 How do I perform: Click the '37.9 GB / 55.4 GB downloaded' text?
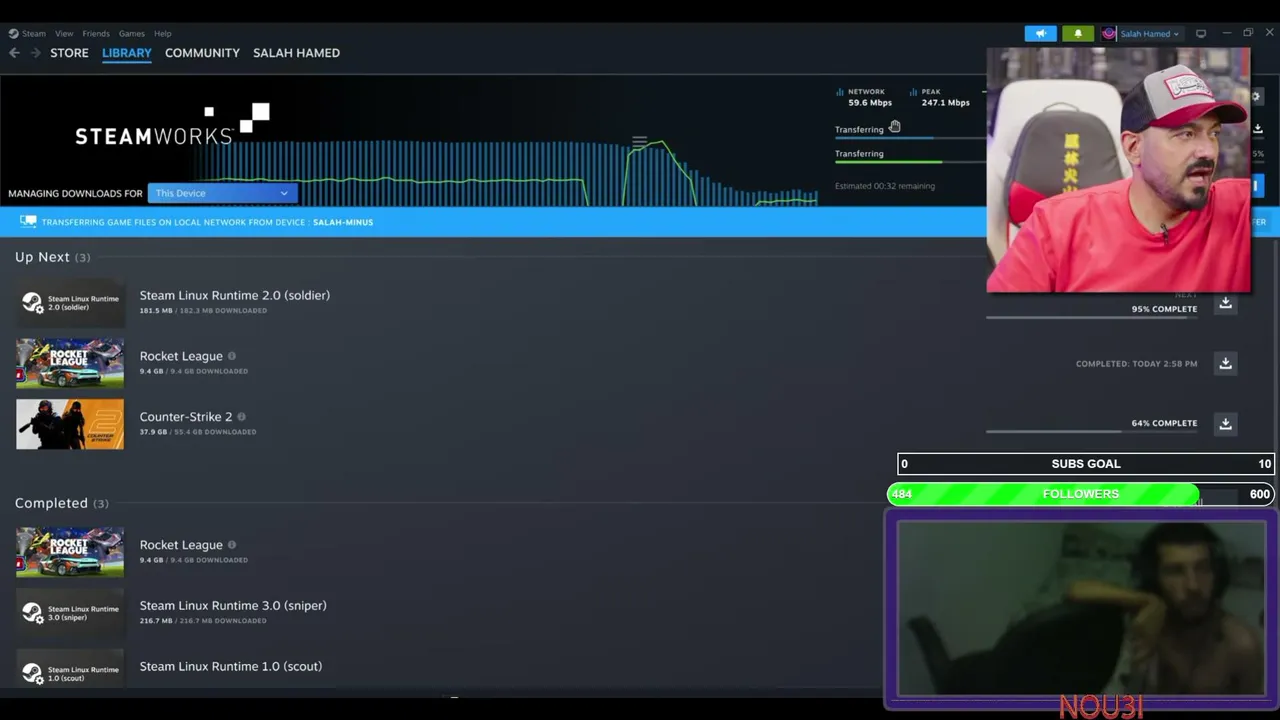pos(198,432)
